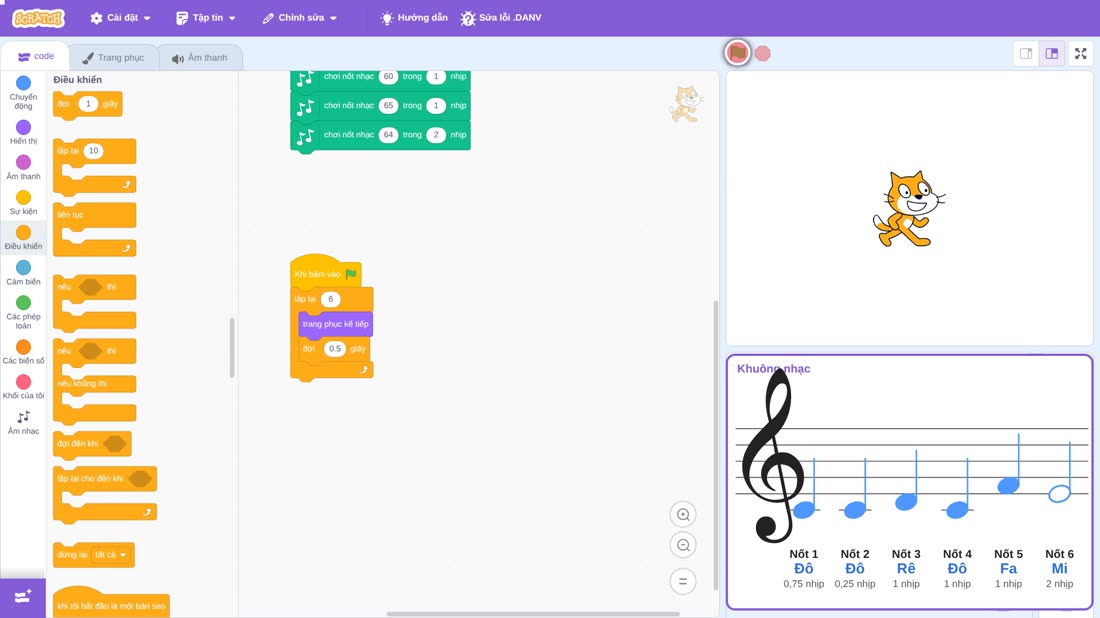The height and width of the screenshot is (618, 1100).
Task: Click the 'trang phục kế tiếp' block
Action: coord(335,324)
